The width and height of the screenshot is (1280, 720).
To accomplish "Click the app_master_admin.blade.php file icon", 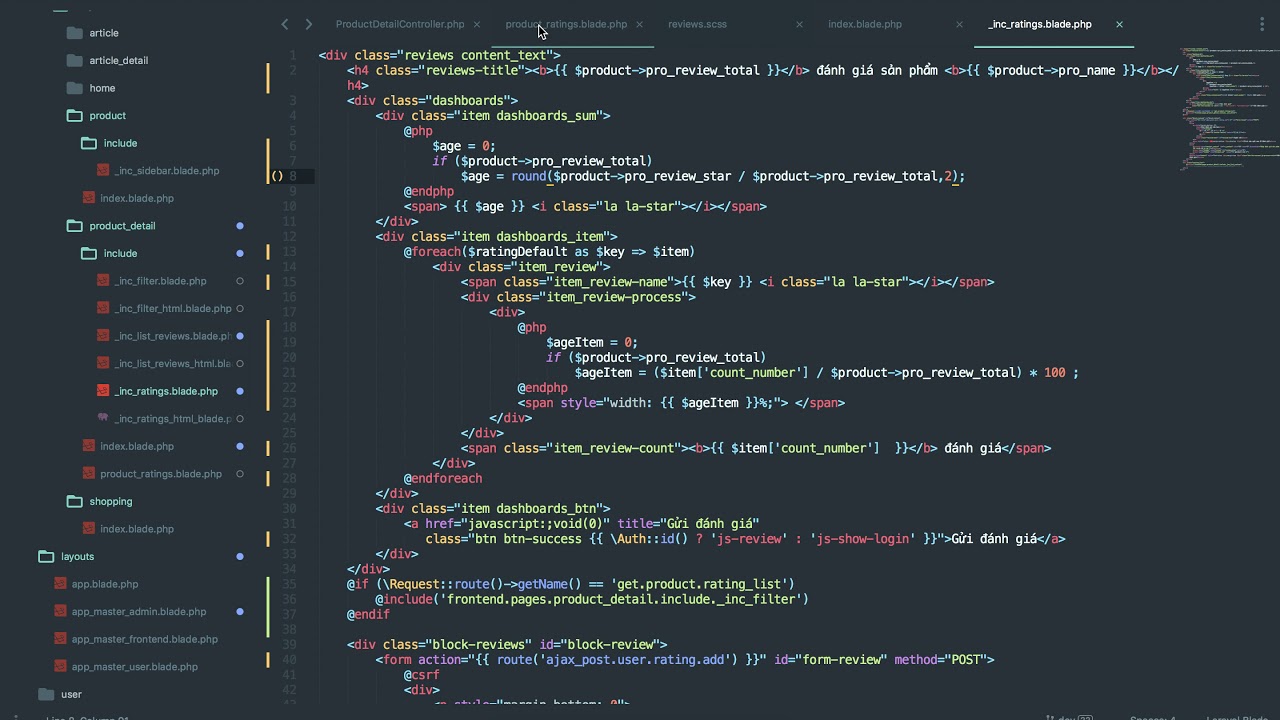I will click(x=61, y=612).
